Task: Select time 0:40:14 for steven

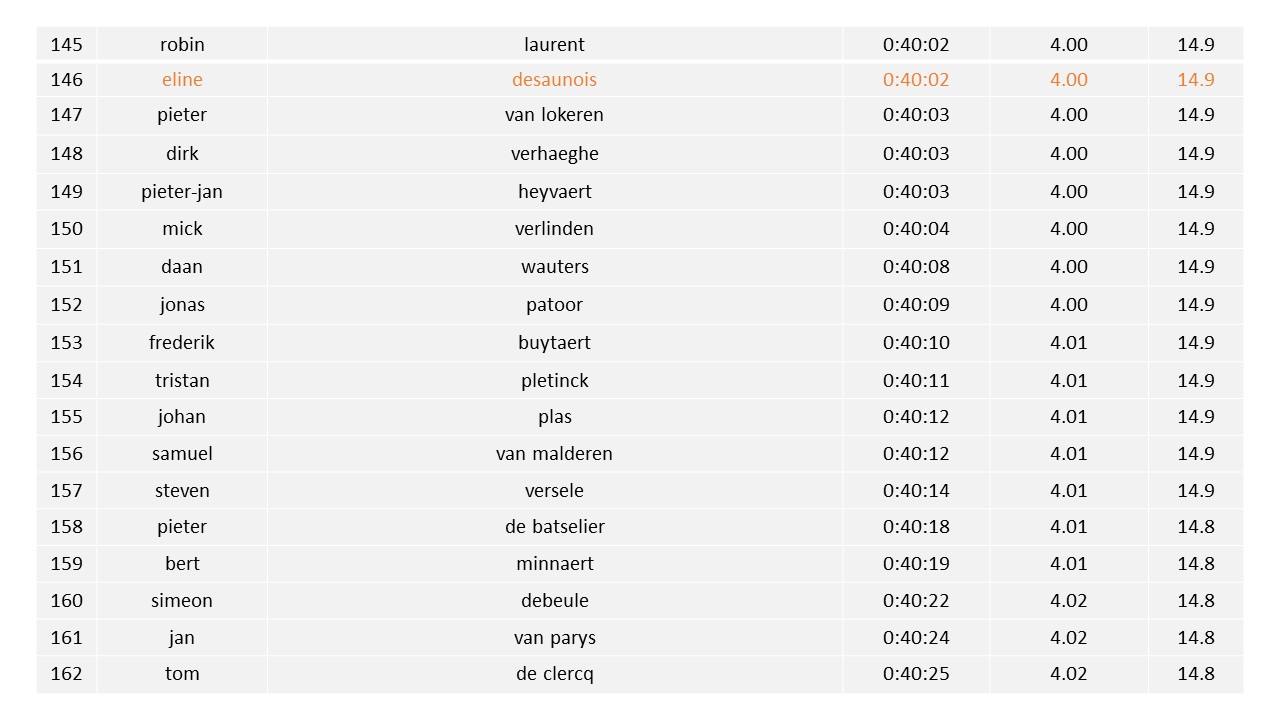Action: pos(916,491)
